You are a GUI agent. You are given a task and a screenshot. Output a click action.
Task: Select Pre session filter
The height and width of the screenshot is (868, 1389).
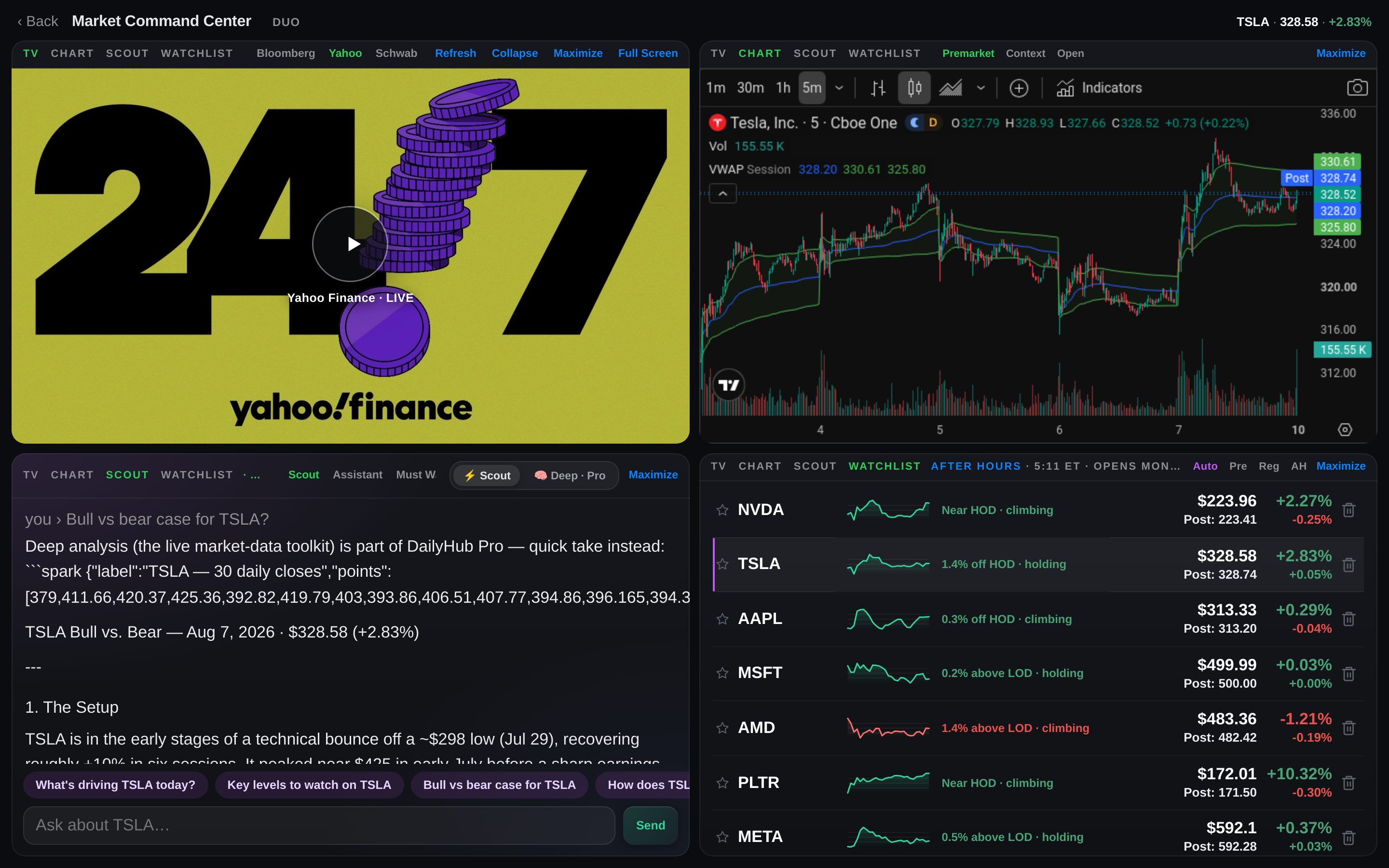(x=1238, y=466)
